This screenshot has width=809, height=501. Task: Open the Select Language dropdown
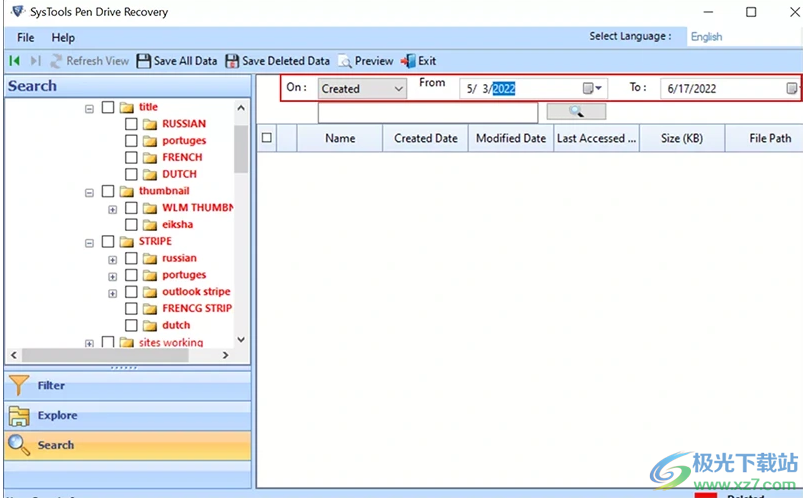(744, 37)
